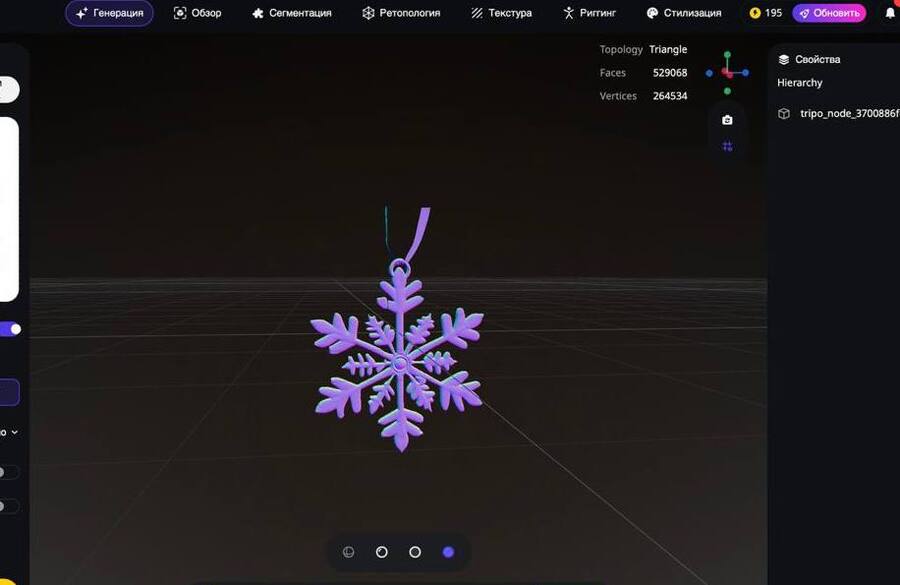Click the snowflake 3D model in viewport

399,363
